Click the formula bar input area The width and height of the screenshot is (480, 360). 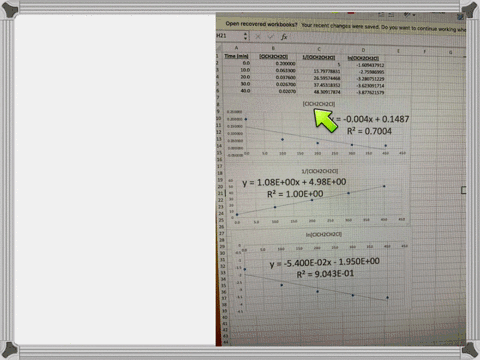(377, 39)
